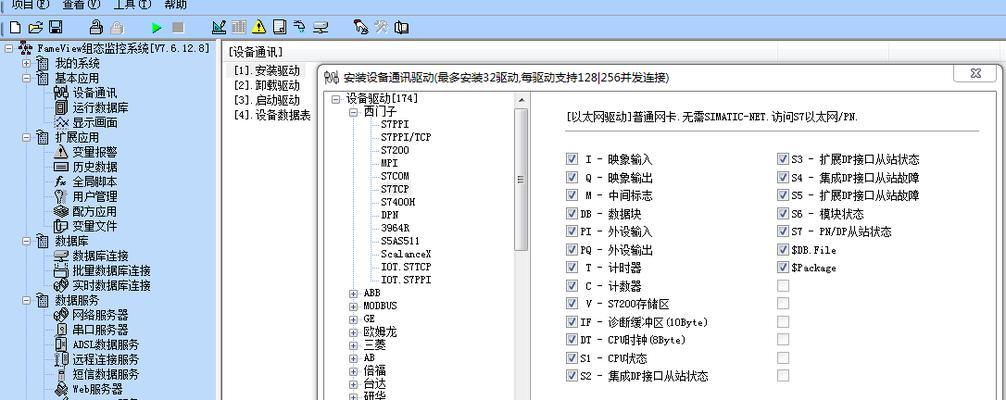Image resolution: width=1006 pixels, height=400 pixels.
Task: Toggle the S6 - 模块状态 checkbox
Action: [783, 213]
